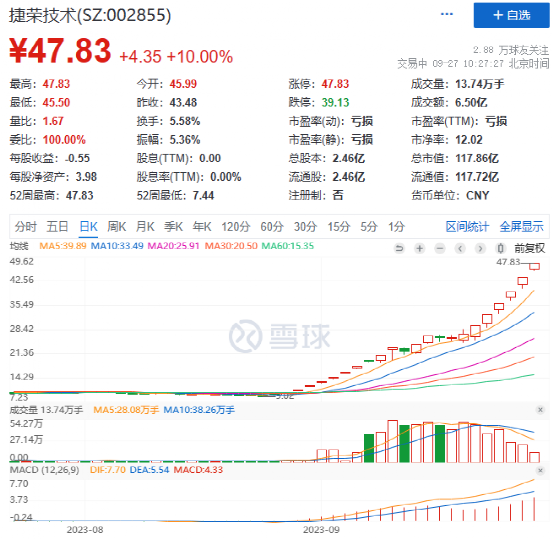Select the 年K chart tab
The width and height of the screenshot is (553, 540).
coord(202,226)
